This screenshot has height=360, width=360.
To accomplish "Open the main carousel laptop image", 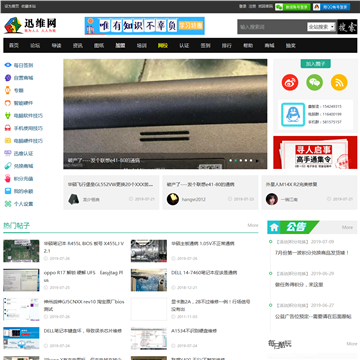I will [x=165, y=114].
